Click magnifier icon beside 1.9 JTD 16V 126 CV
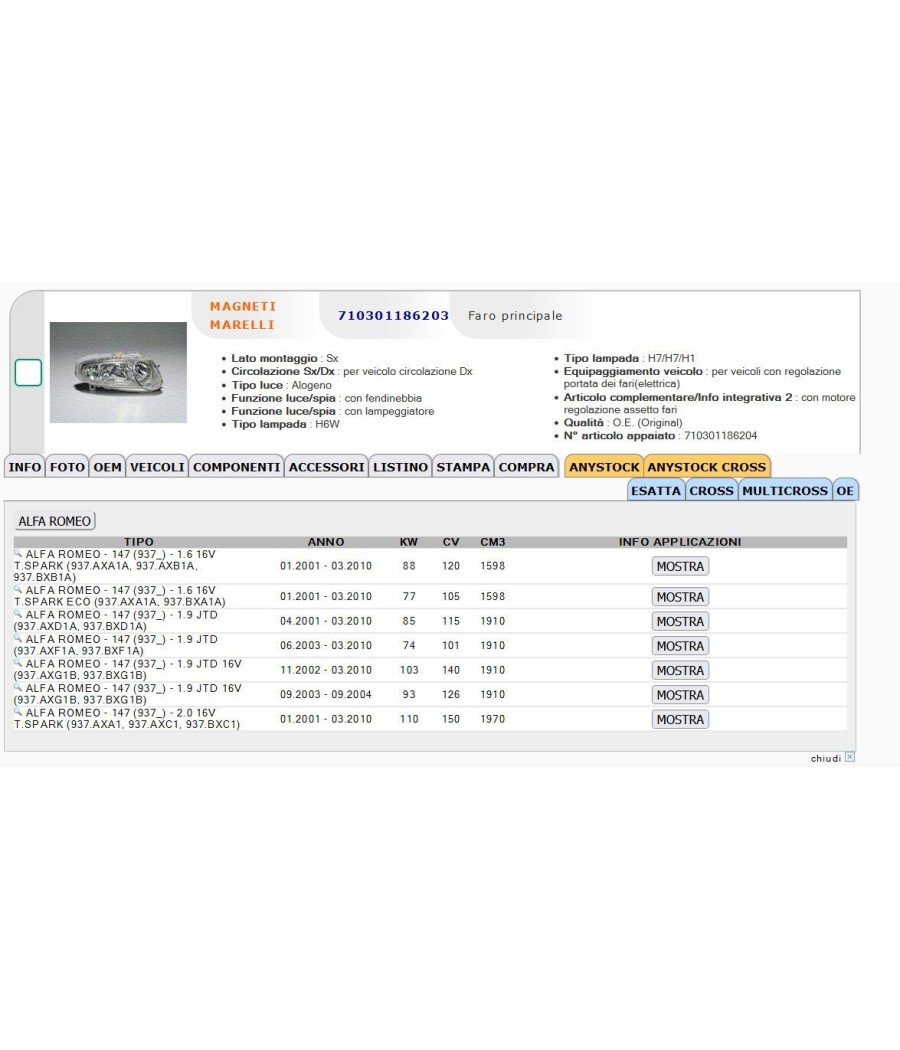This screenshot has height=1050, width=900. (18, 688)
